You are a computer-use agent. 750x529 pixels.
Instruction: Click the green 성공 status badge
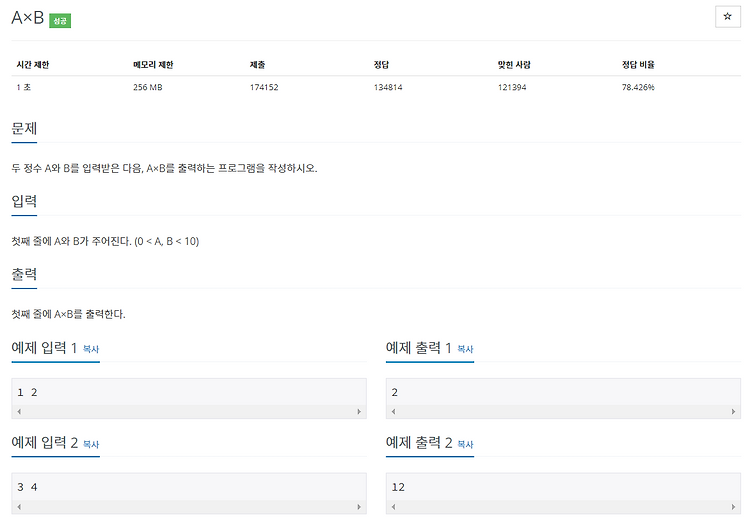pyautogui.click(x=60, y=21)
